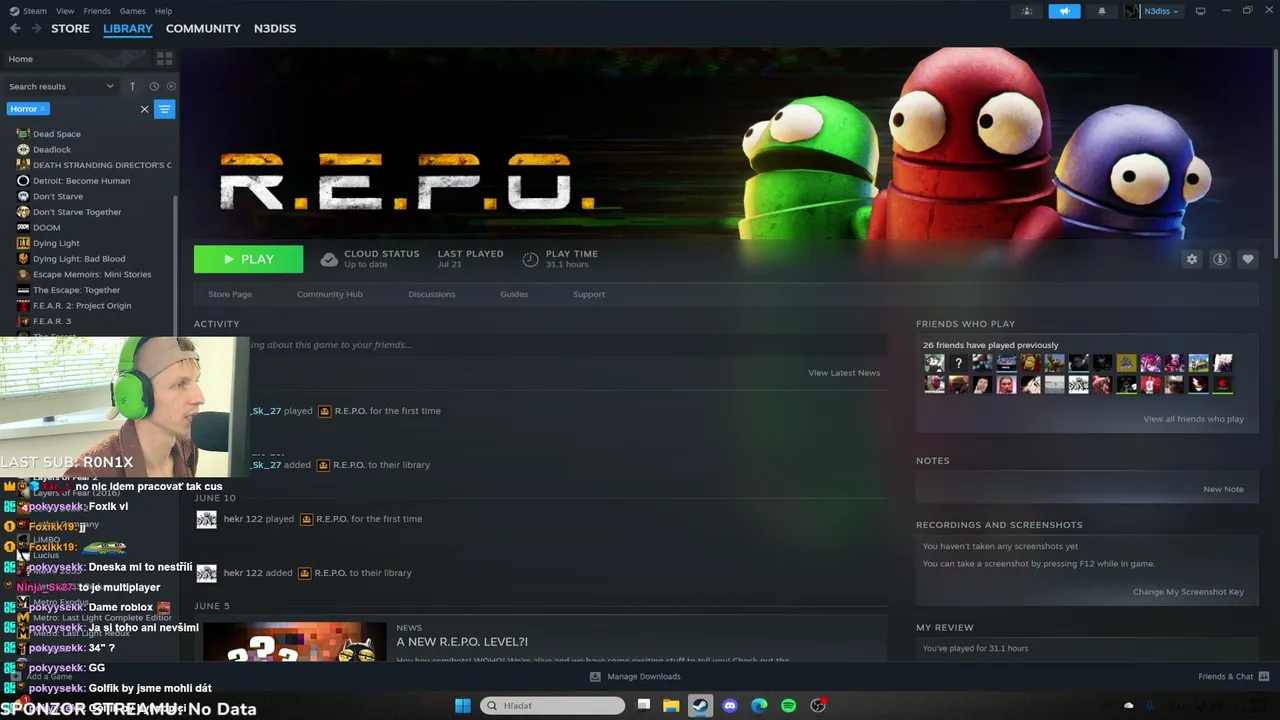
Task: Toggle the advanced filters panel
Action: (x=165, y=109)
